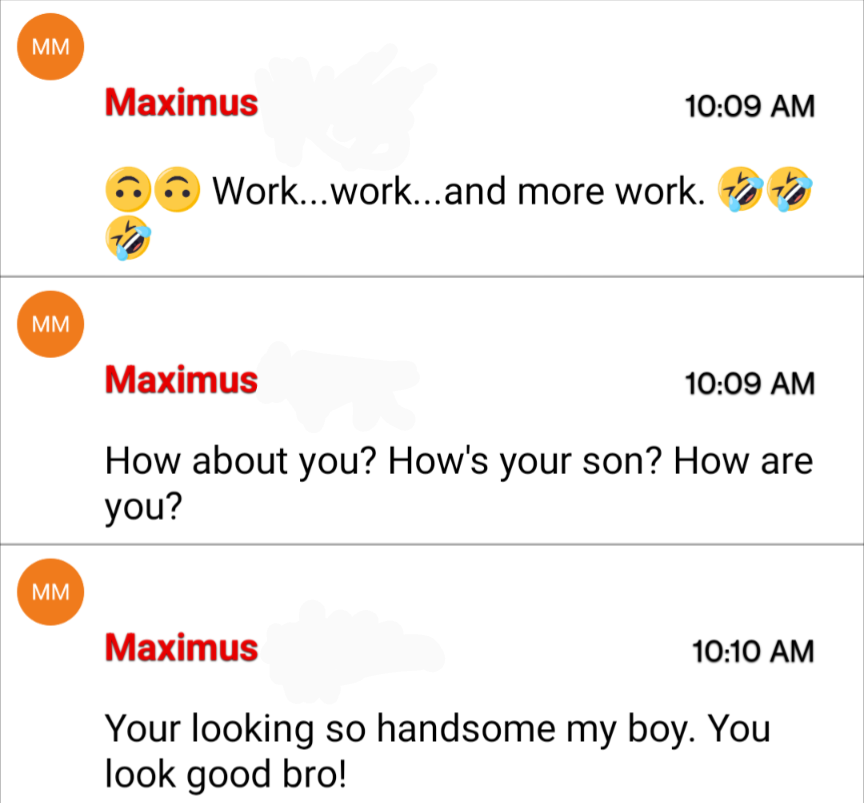
Task: Tap the last laughing emoji on the first line
Action: click(x=790, y=190)
